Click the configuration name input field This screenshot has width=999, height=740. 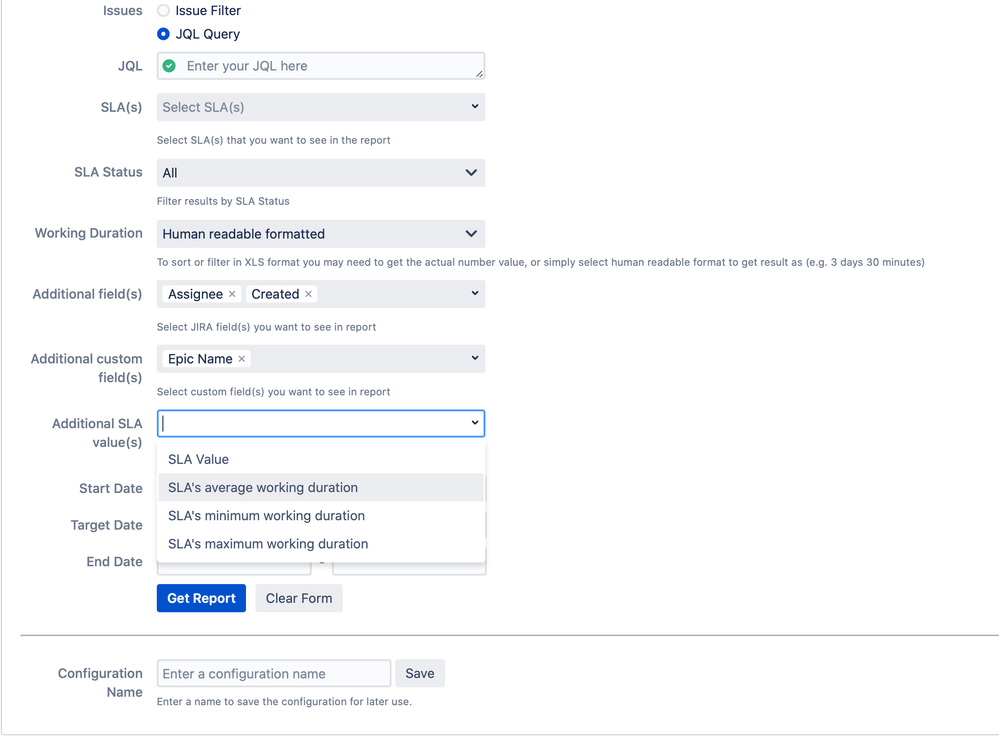click(x=274, y=674)
